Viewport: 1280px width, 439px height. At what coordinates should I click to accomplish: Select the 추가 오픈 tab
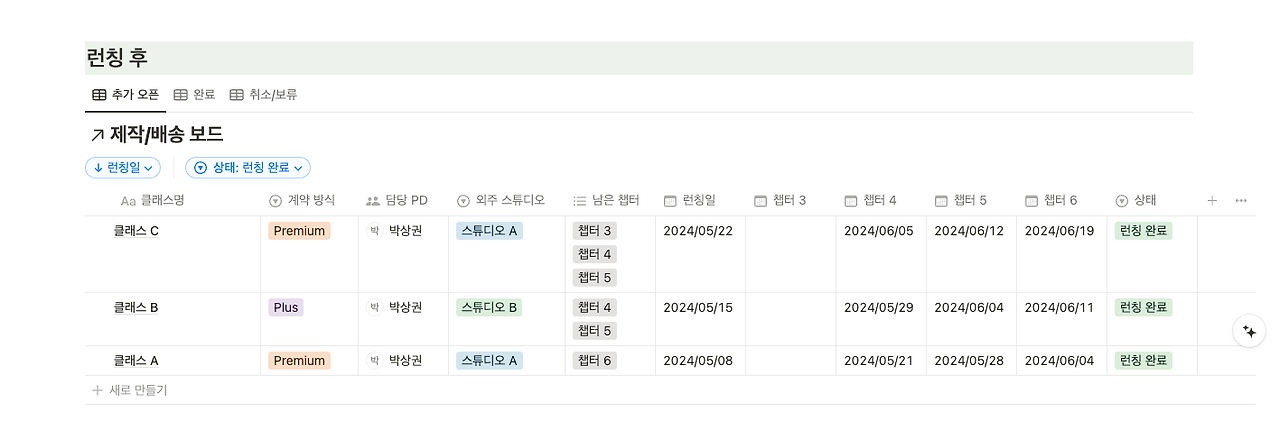click(125, 95)
